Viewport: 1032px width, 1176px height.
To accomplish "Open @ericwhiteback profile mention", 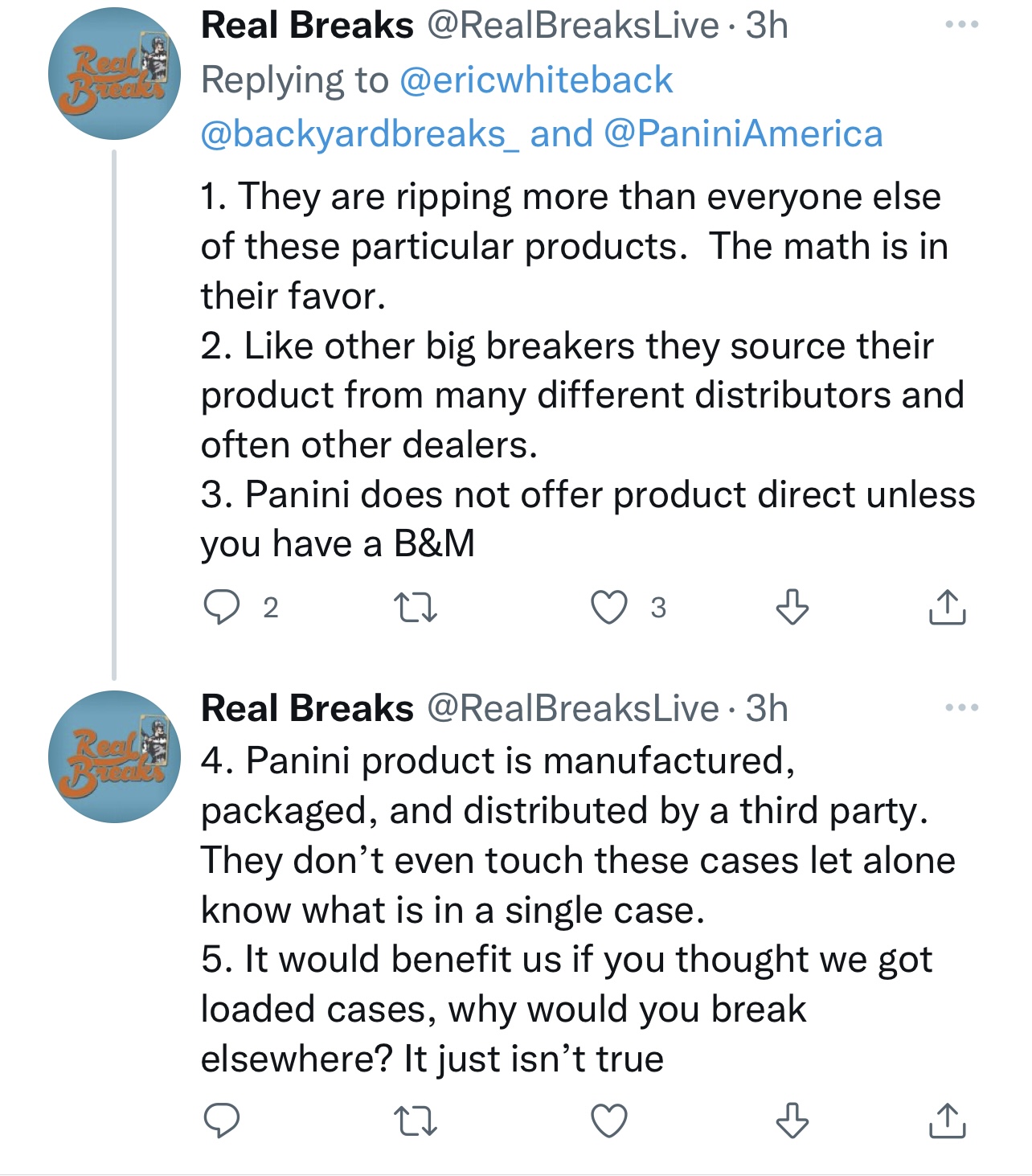I will tap(535, 80).
